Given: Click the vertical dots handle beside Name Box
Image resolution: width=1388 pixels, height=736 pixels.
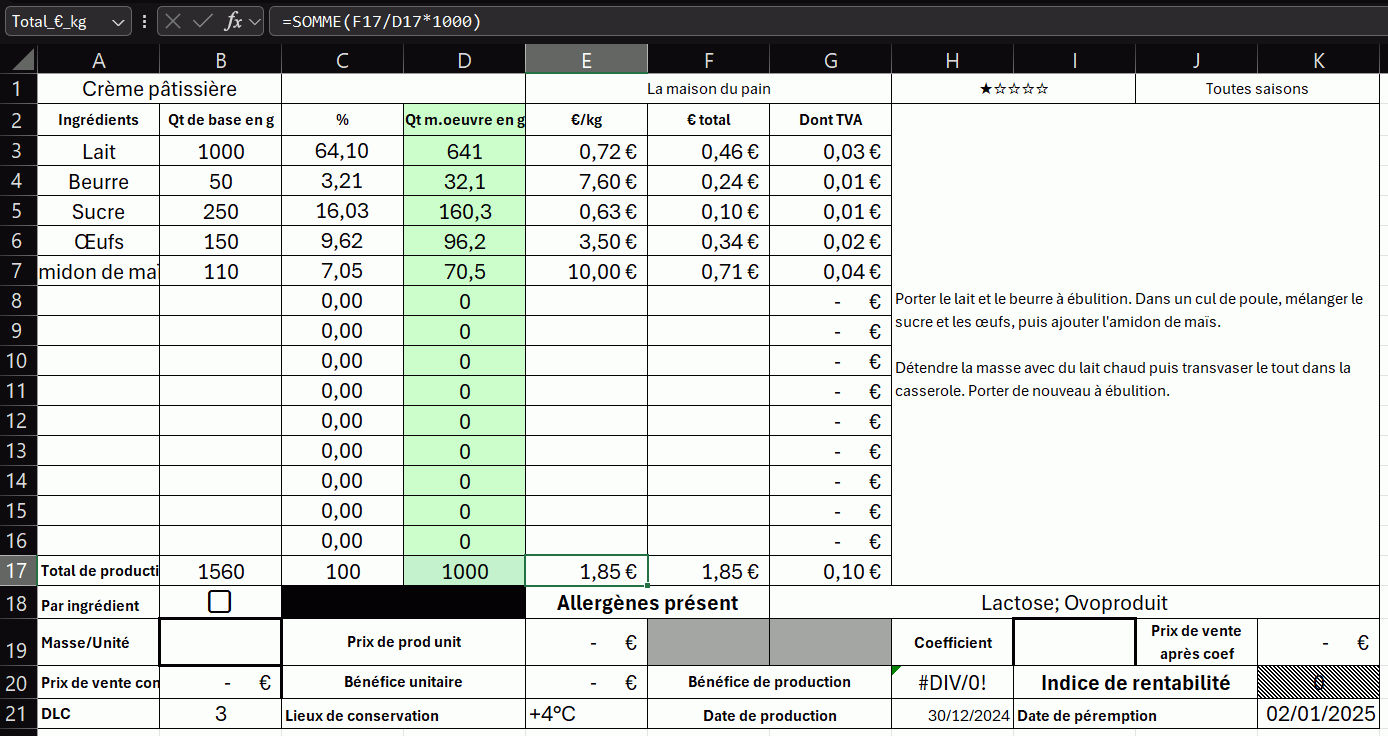Looking at the screenshot, I should point(145,21).
